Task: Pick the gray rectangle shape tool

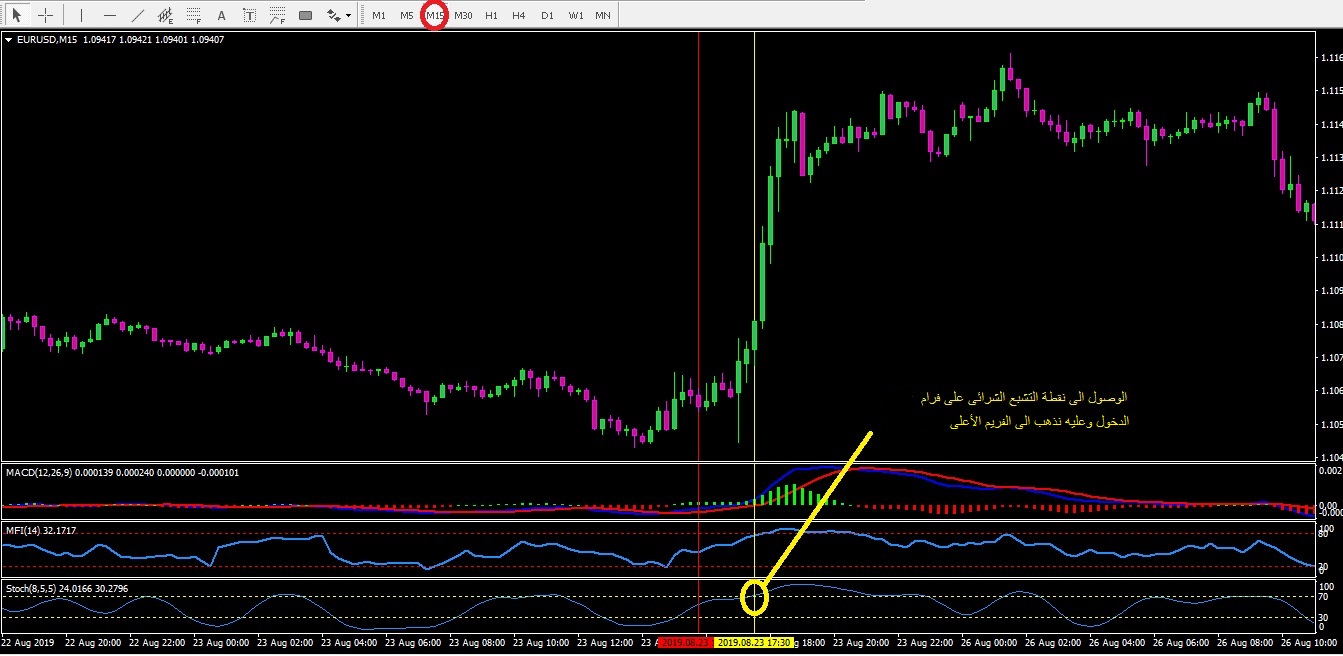Action: [x=306, y=15]
